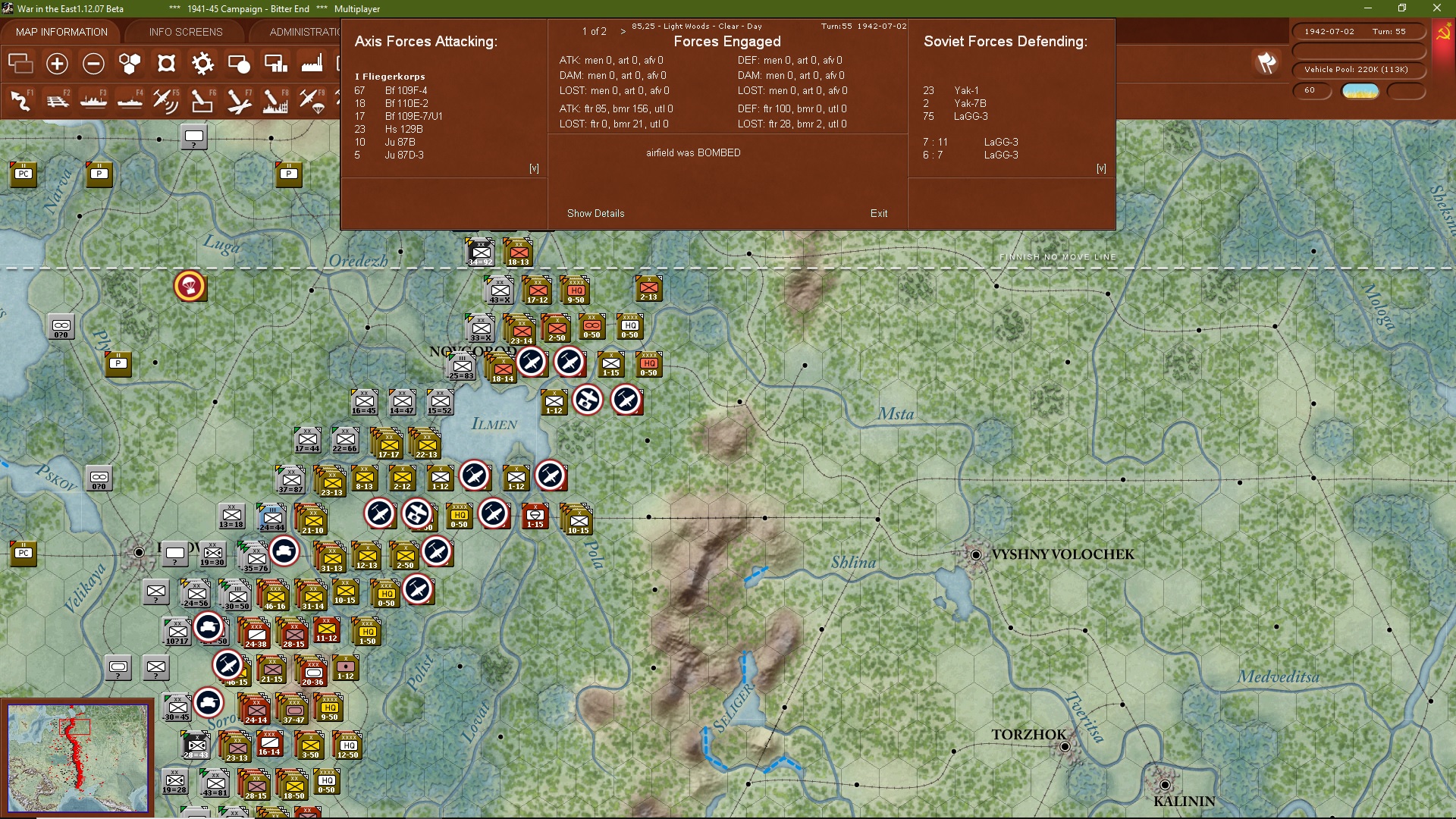
Task: Click the airborne parachute marker near Luga
Action: [190, 286]
